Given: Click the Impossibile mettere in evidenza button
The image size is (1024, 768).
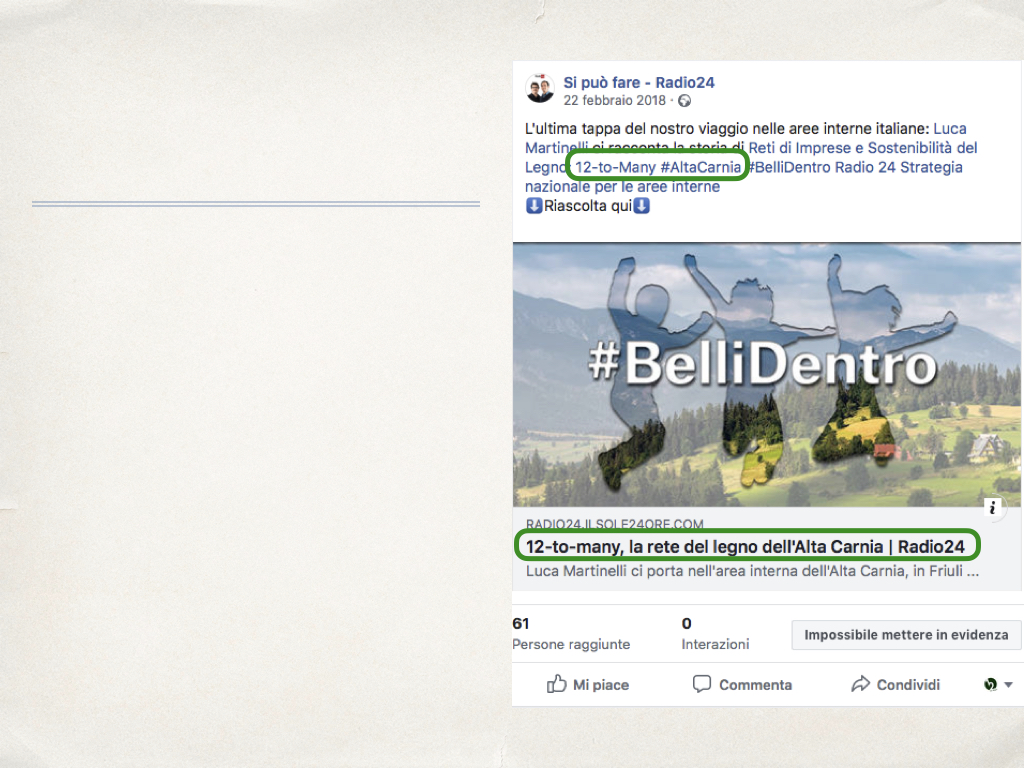Looking at the screenshot, I should (906, 635).
